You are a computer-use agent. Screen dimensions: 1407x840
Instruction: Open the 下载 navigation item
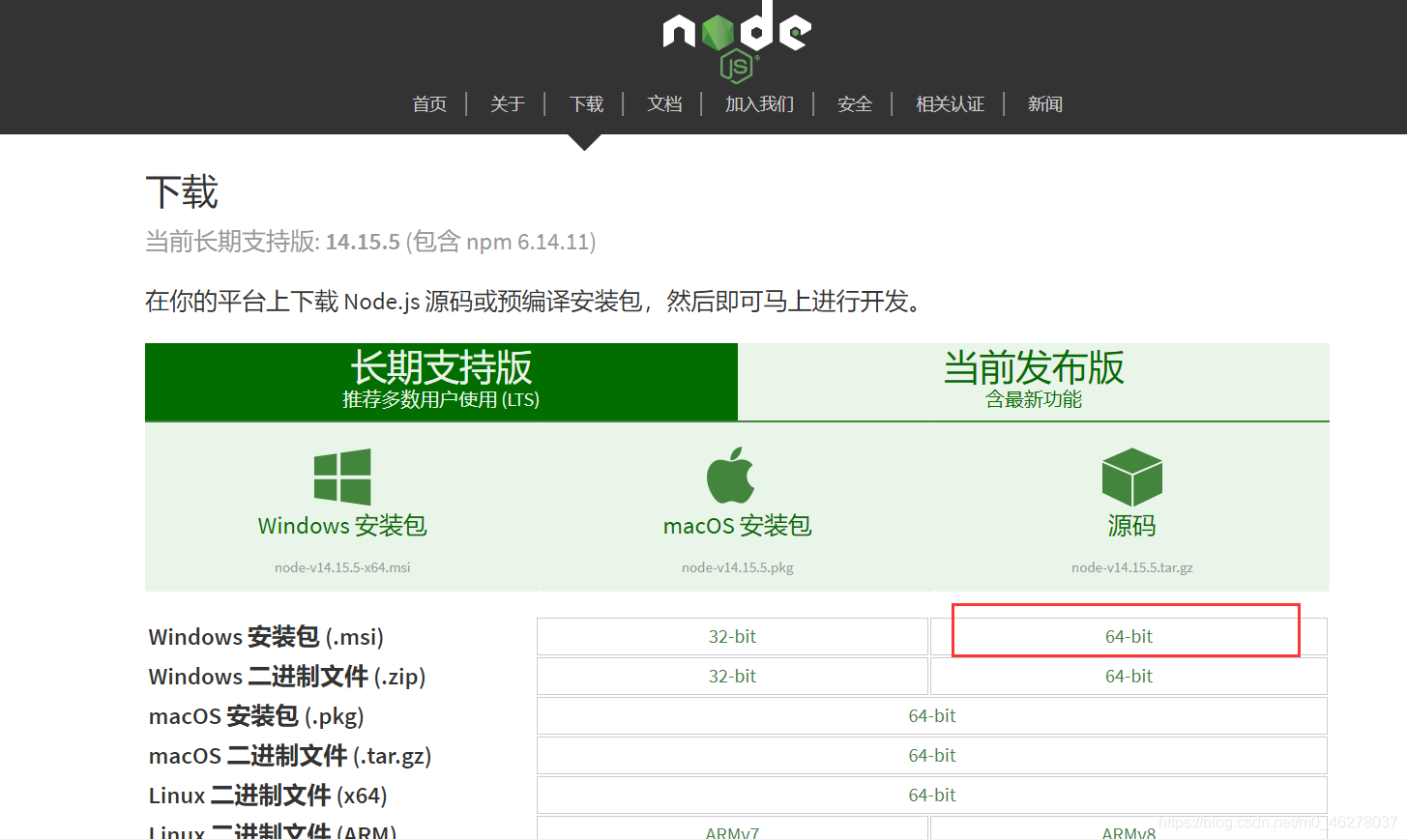click(x=586, y=104)
